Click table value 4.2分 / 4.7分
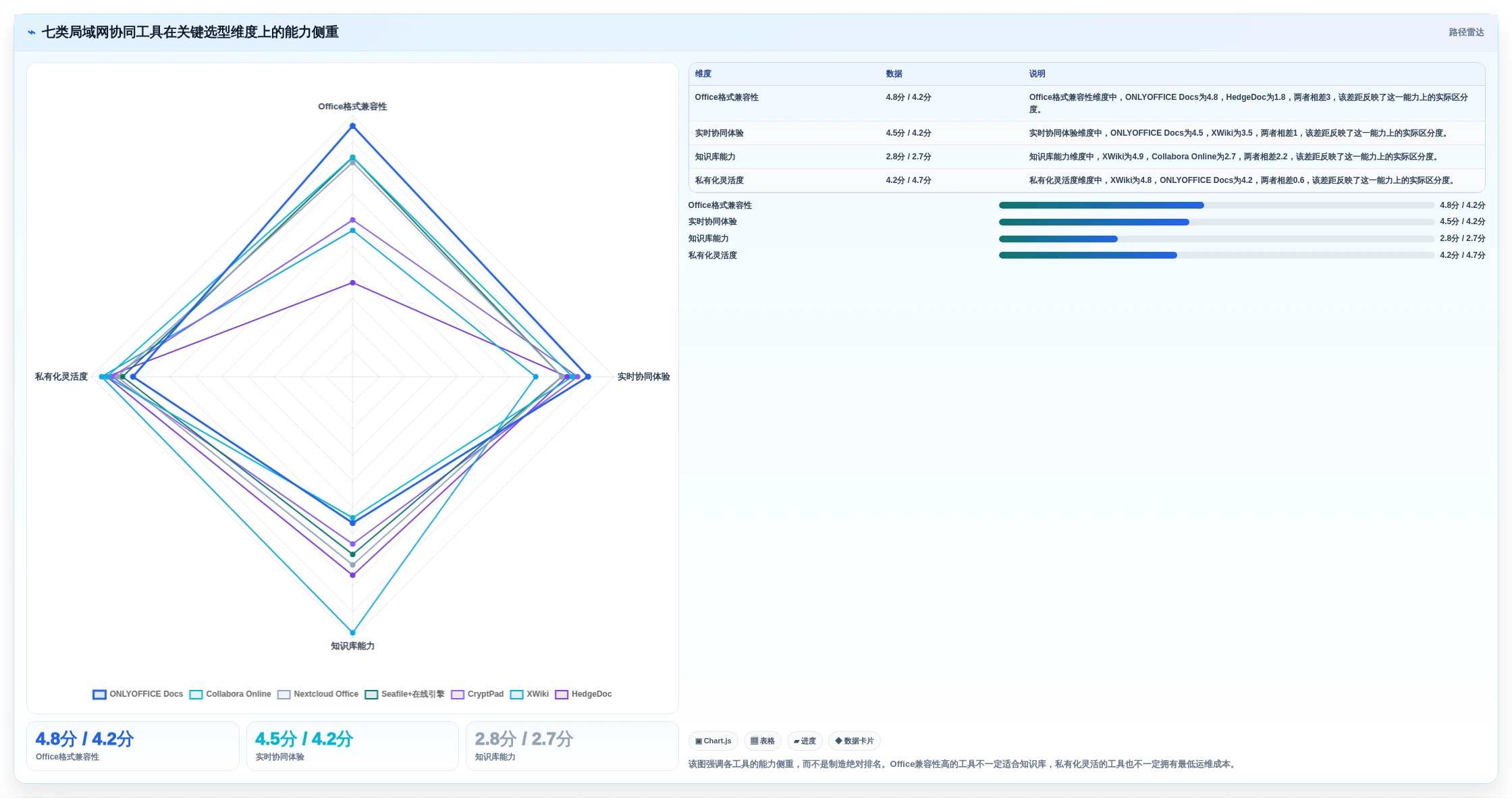Image resolution: width=1512 pixels, height=798 pixels. click(909, 180)
